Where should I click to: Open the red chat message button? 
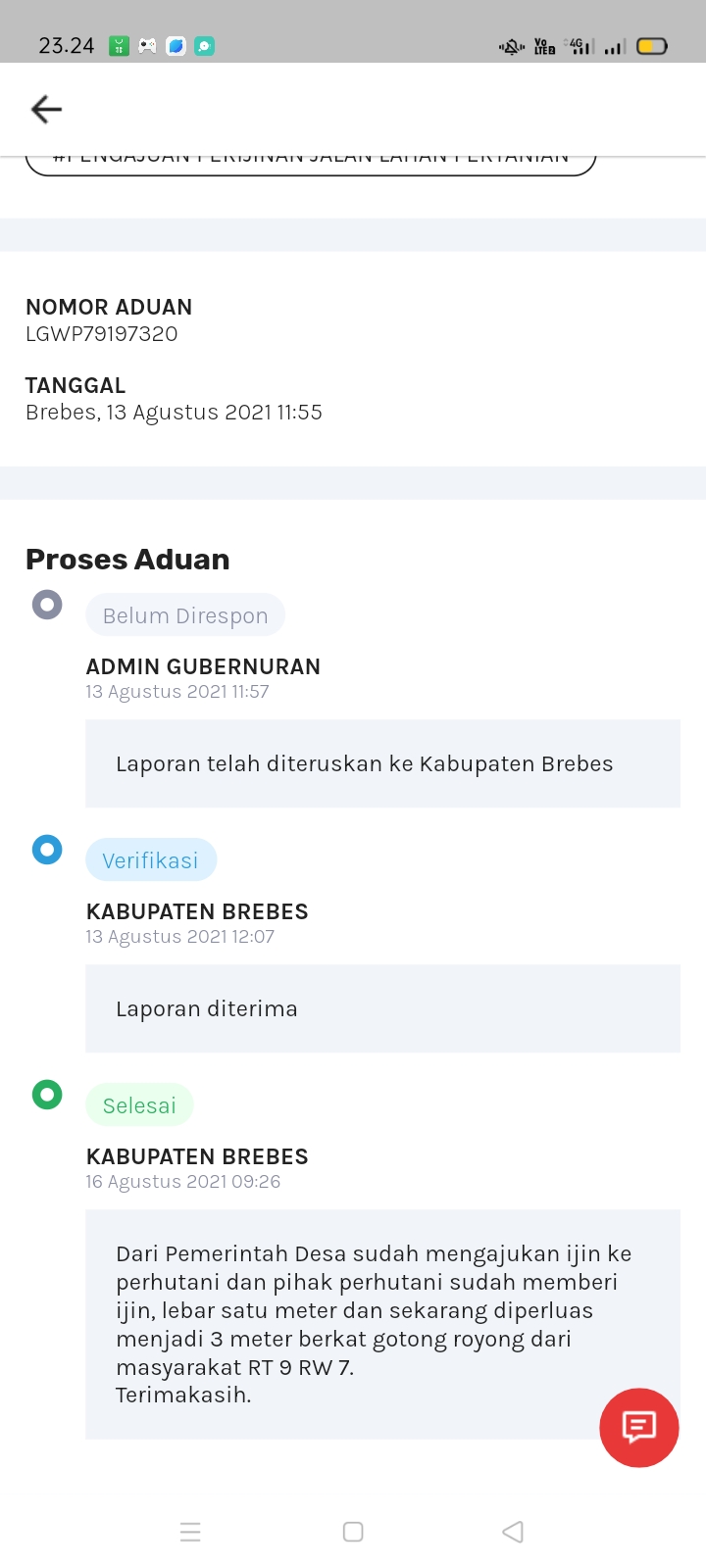[x=639, y=1427]
